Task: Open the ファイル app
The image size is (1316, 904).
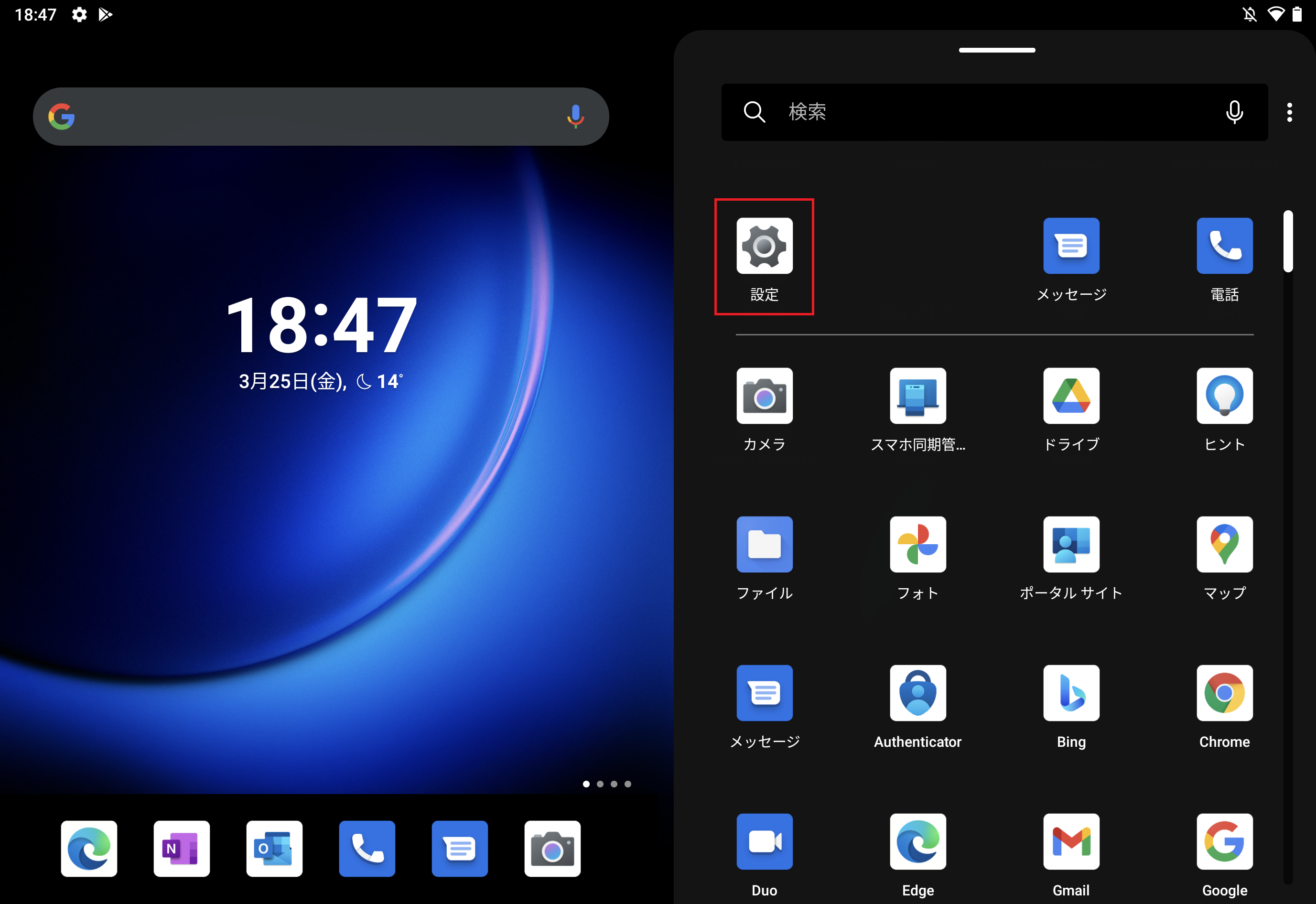Action: tap(764, 544)
